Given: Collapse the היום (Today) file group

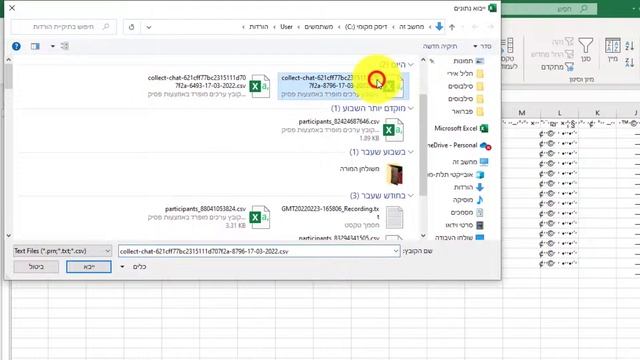Looking at the screenshot, I should click(x=411, y=64).
